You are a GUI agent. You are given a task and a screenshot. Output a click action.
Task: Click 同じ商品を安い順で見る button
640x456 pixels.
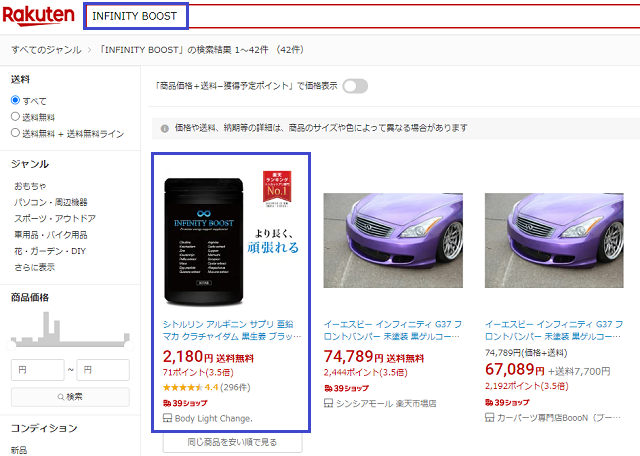click(233, 442)
